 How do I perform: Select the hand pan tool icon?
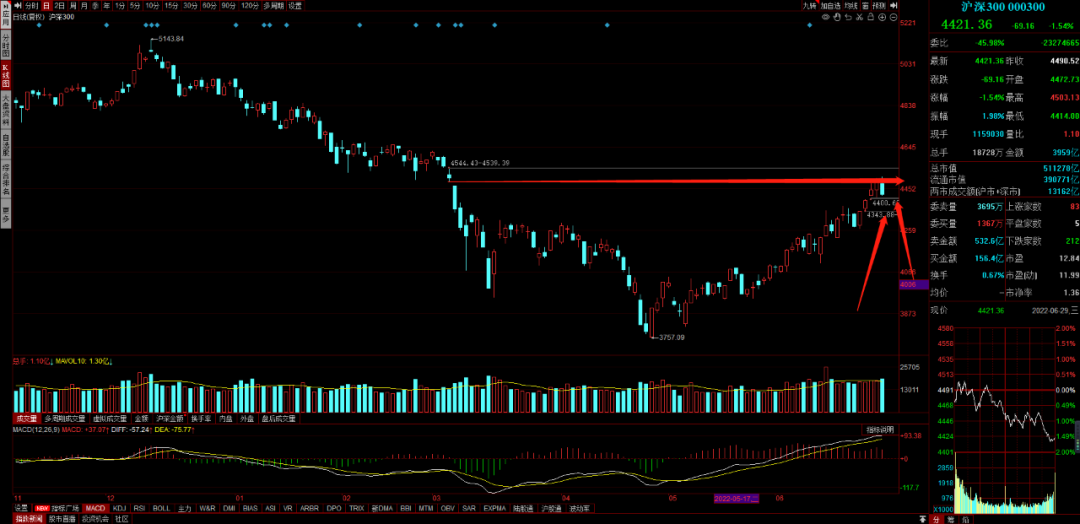(x=837, y=17)
